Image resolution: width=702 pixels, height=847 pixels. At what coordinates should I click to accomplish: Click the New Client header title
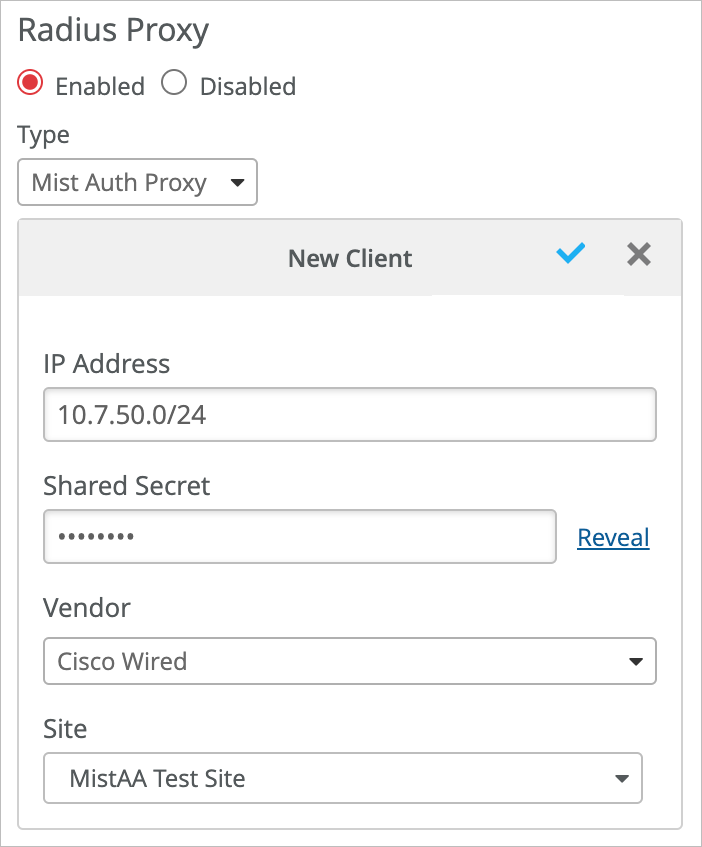[x=350, y=258]
